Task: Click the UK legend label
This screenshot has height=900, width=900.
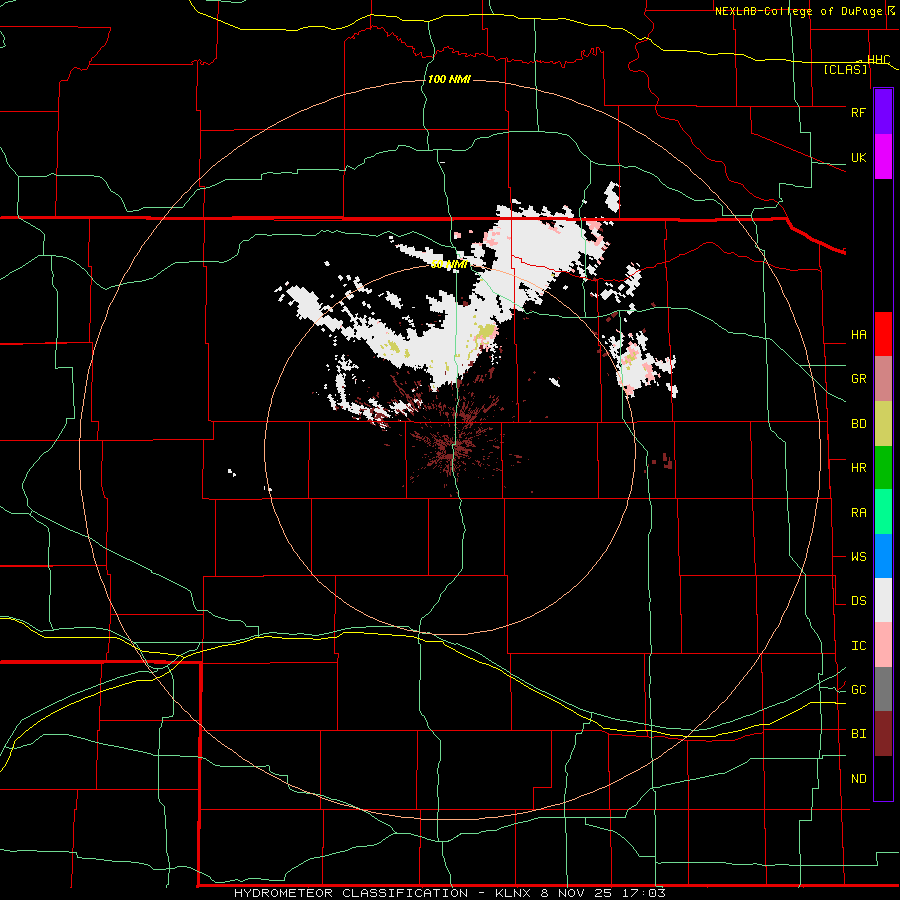Action: pyautogui.click(x=858, y=158)
